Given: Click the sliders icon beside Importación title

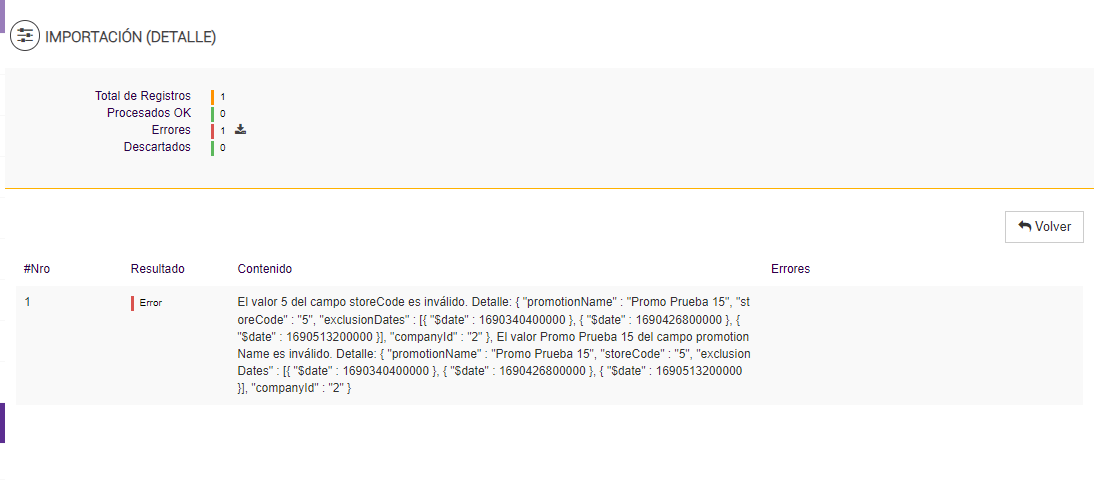Looking at the screenshot, I should (25, 37).
